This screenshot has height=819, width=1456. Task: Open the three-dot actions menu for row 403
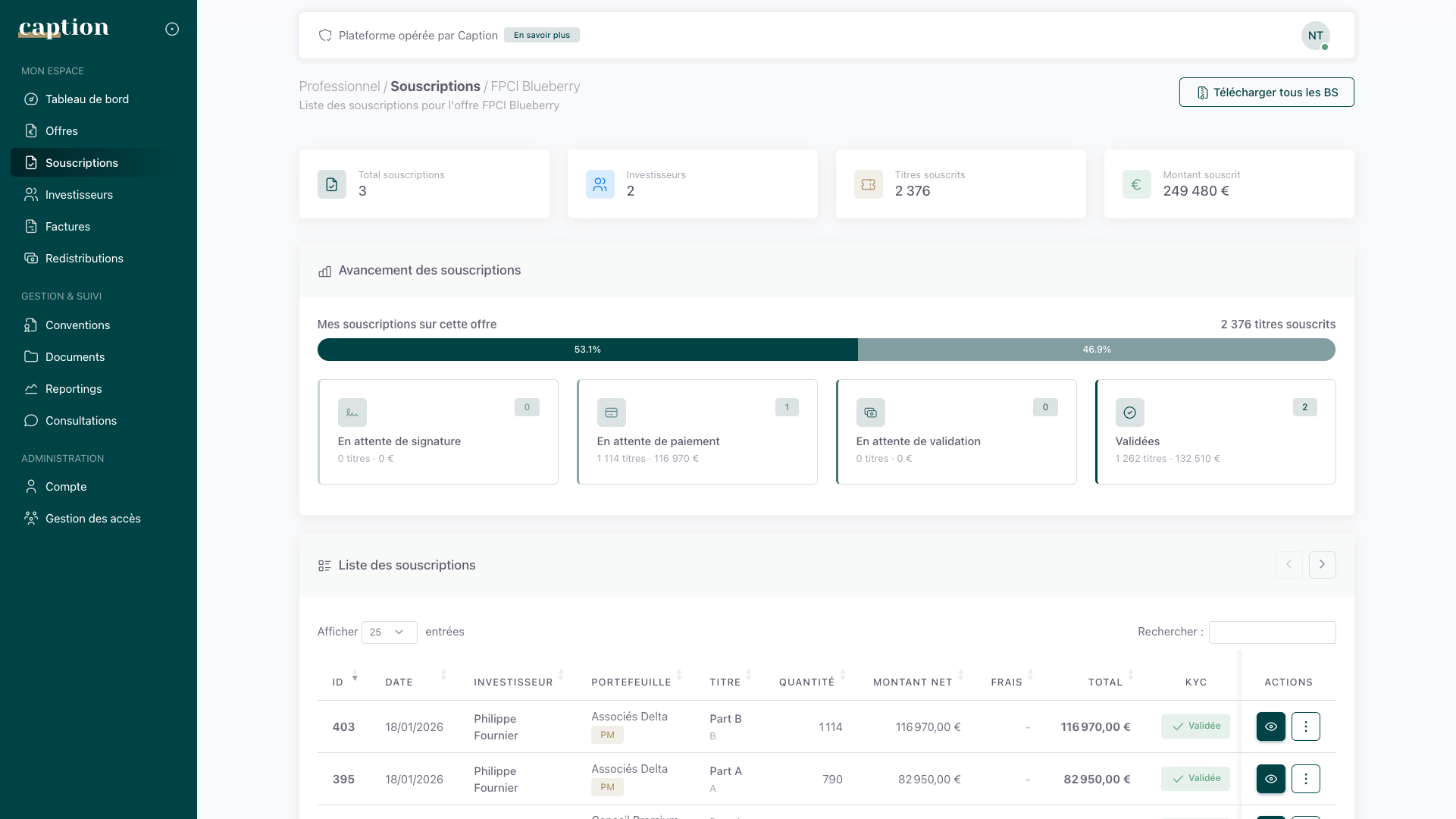[1305, 726]
